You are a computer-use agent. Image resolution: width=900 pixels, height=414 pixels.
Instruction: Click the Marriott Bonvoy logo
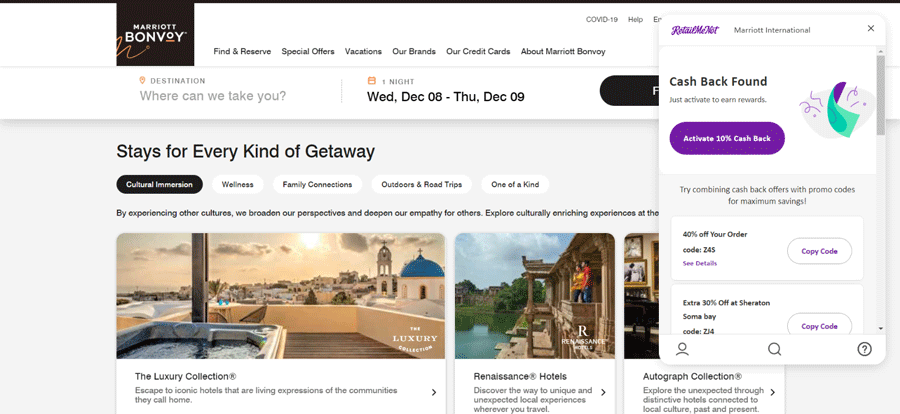[155, 35]
